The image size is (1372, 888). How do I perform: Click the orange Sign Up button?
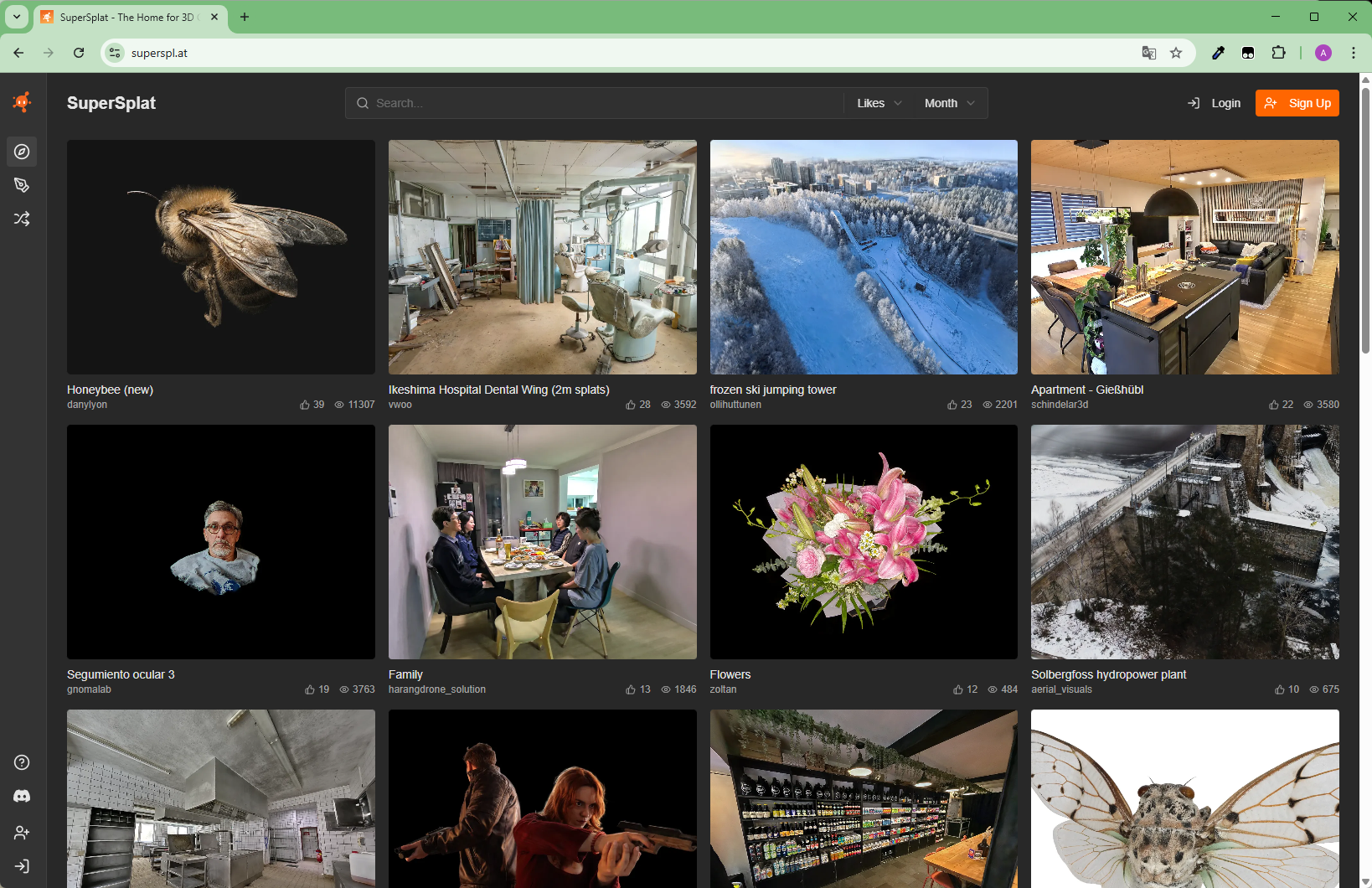coord(1297,103)
